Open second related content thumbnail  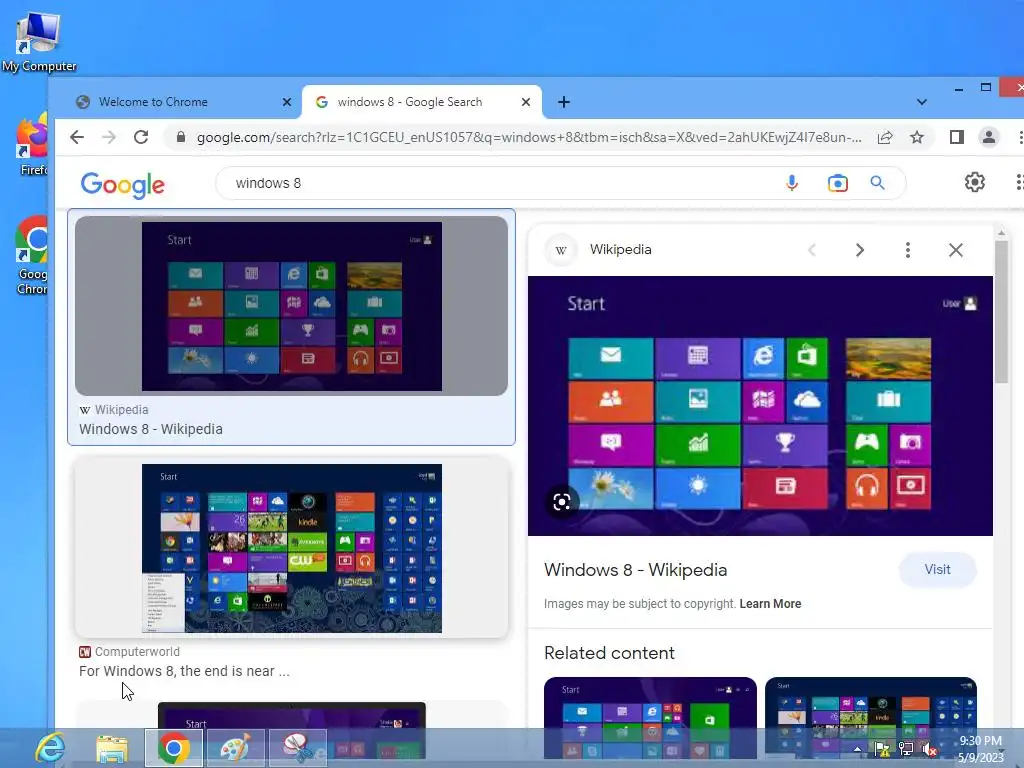click(871, 718)
